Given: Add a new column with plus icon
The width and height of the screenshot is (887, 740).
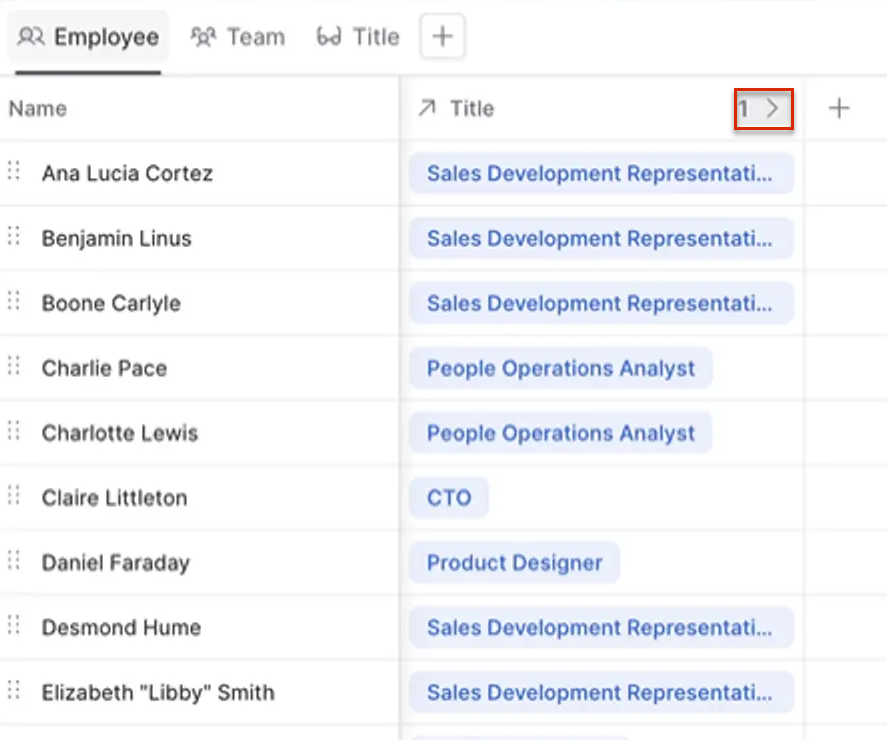Looking at the screenshot, I should point(839,108).
